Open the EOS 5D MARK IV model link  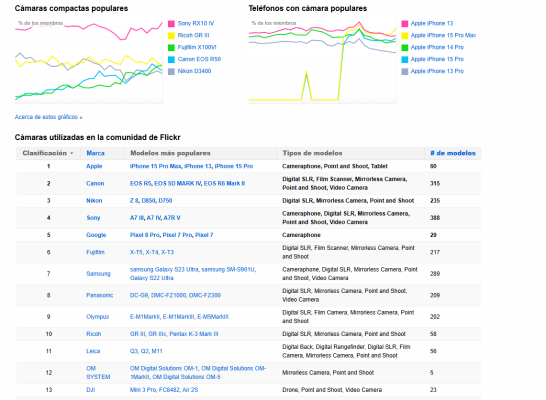coord(177,183)
